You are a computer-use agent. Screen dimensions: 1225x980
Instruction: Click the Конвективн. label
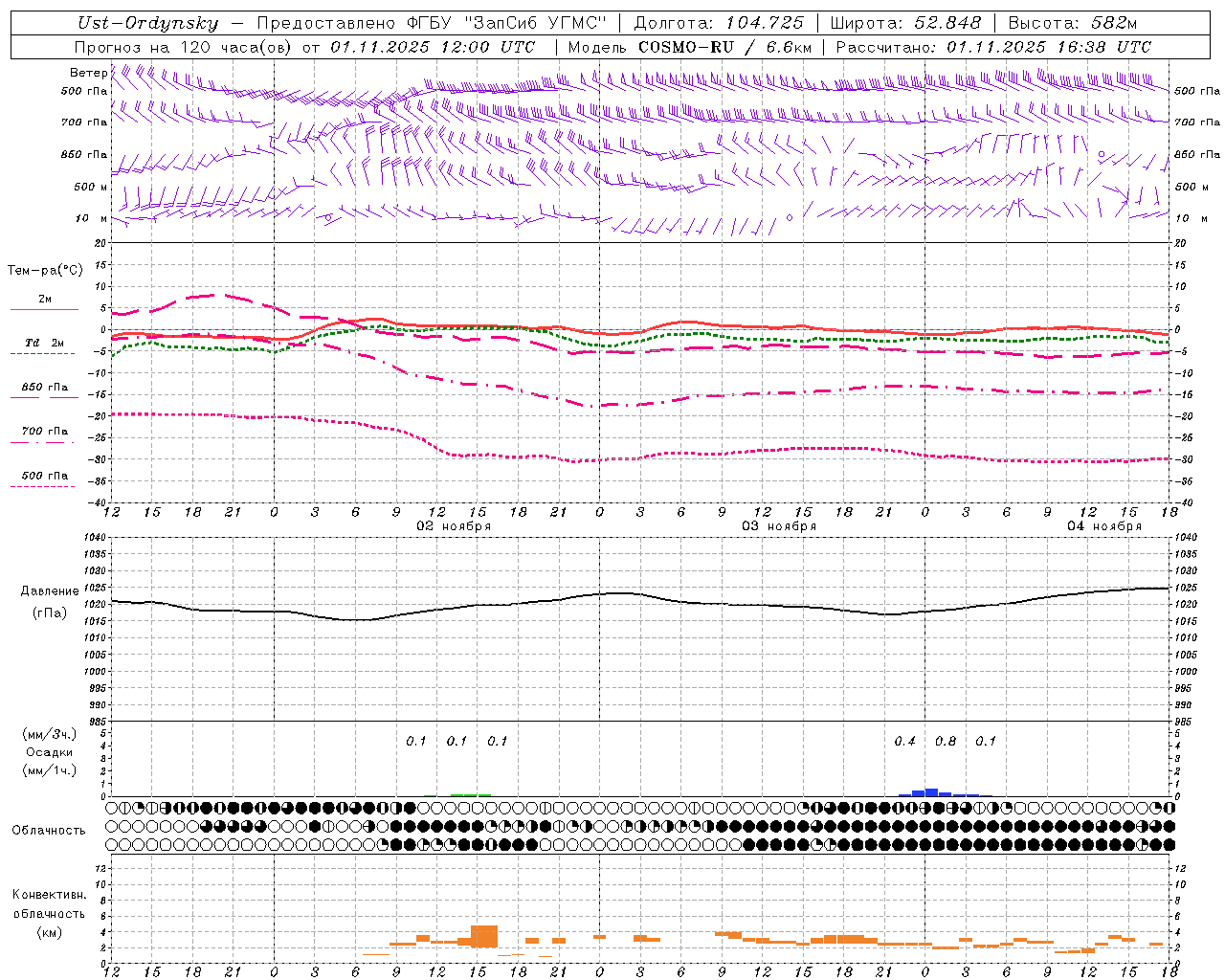click(49, 895)
